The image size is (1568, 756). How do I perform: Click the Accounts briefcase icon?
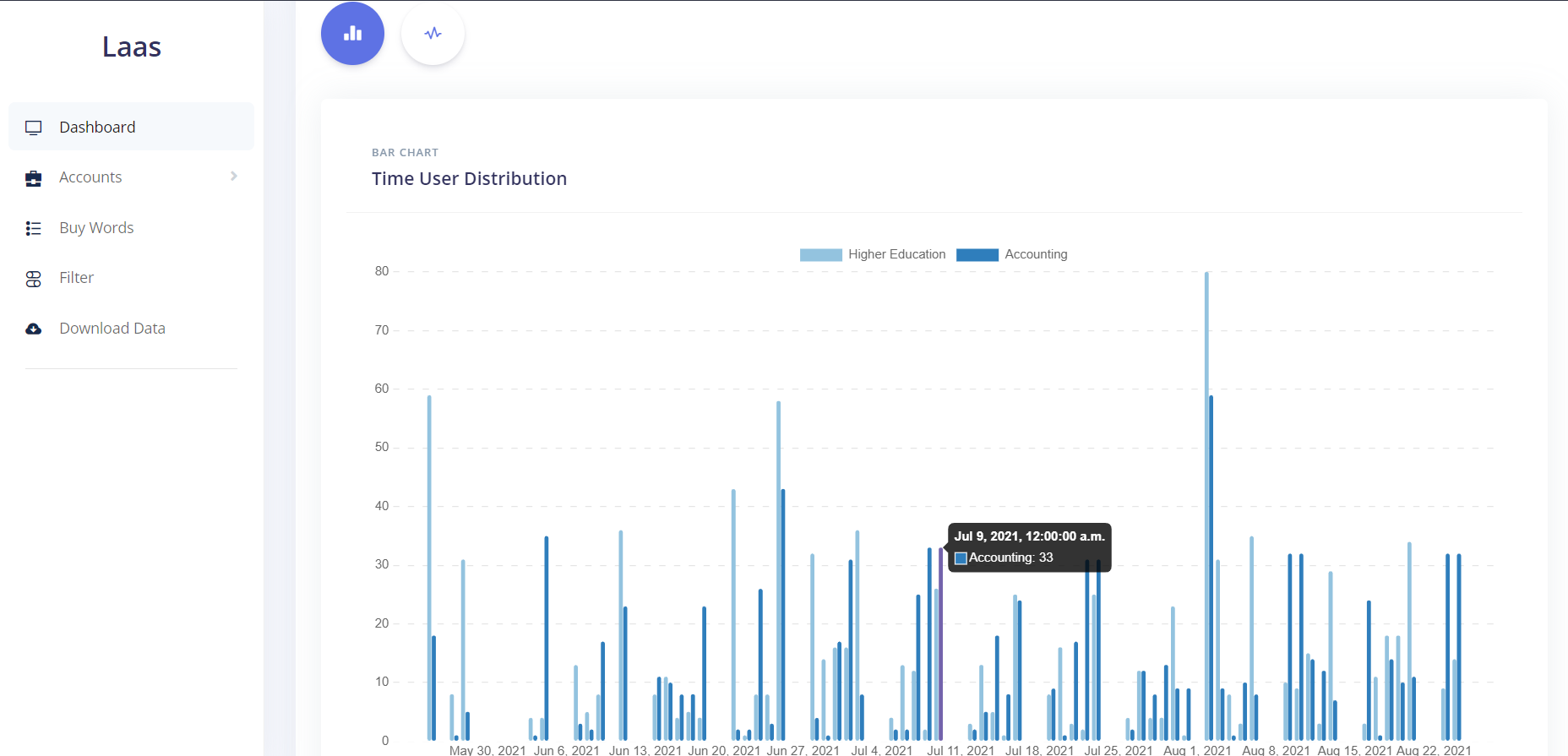[34, 178]
